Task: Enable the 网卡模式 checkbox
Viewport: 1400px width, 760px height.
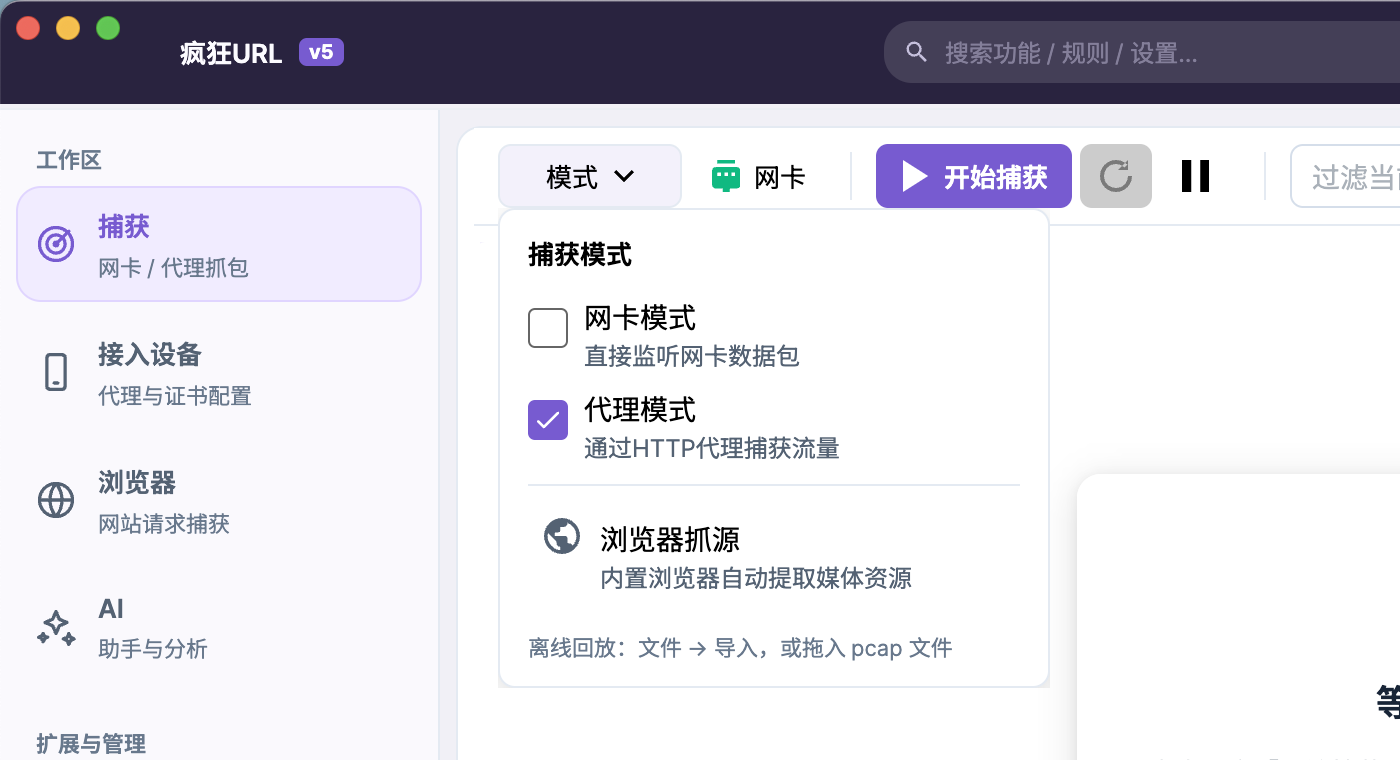Action: pos(548,328)
